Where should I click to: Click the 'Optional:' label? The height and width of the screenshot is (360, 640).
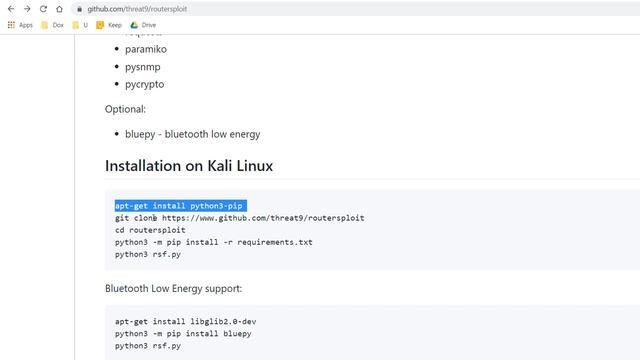click(x=125, y=109)
